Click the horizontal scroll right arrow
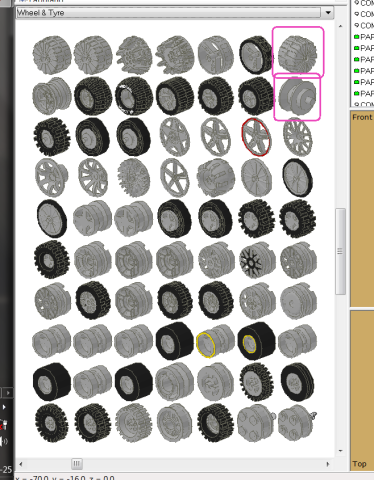Screen dimensions: 374x480 click(327, 464)
